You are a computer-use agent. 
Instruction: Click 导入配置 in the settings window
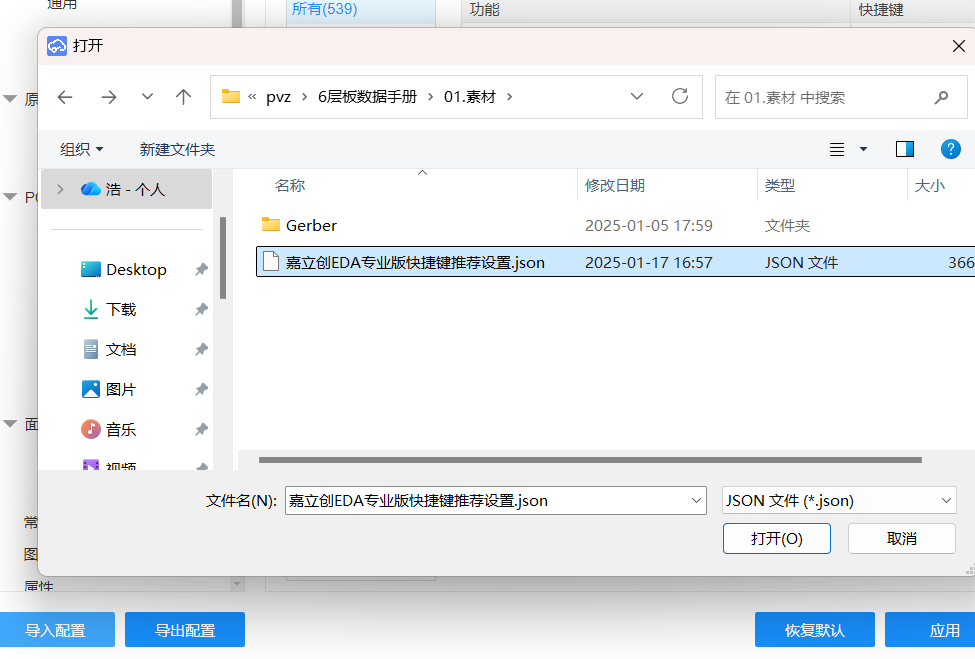coord(56,630)
